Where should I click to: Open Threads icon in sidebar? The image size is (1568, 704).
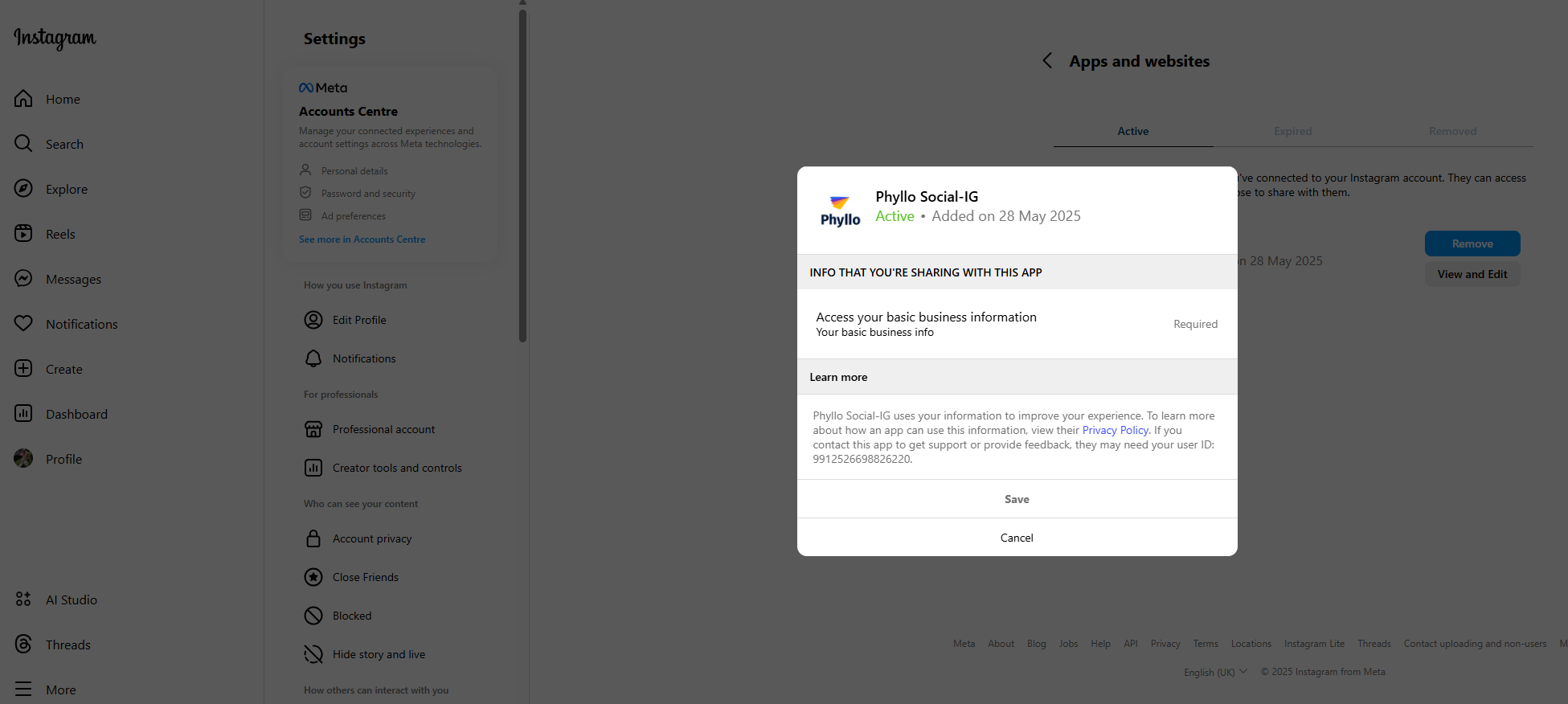point(23,645)
